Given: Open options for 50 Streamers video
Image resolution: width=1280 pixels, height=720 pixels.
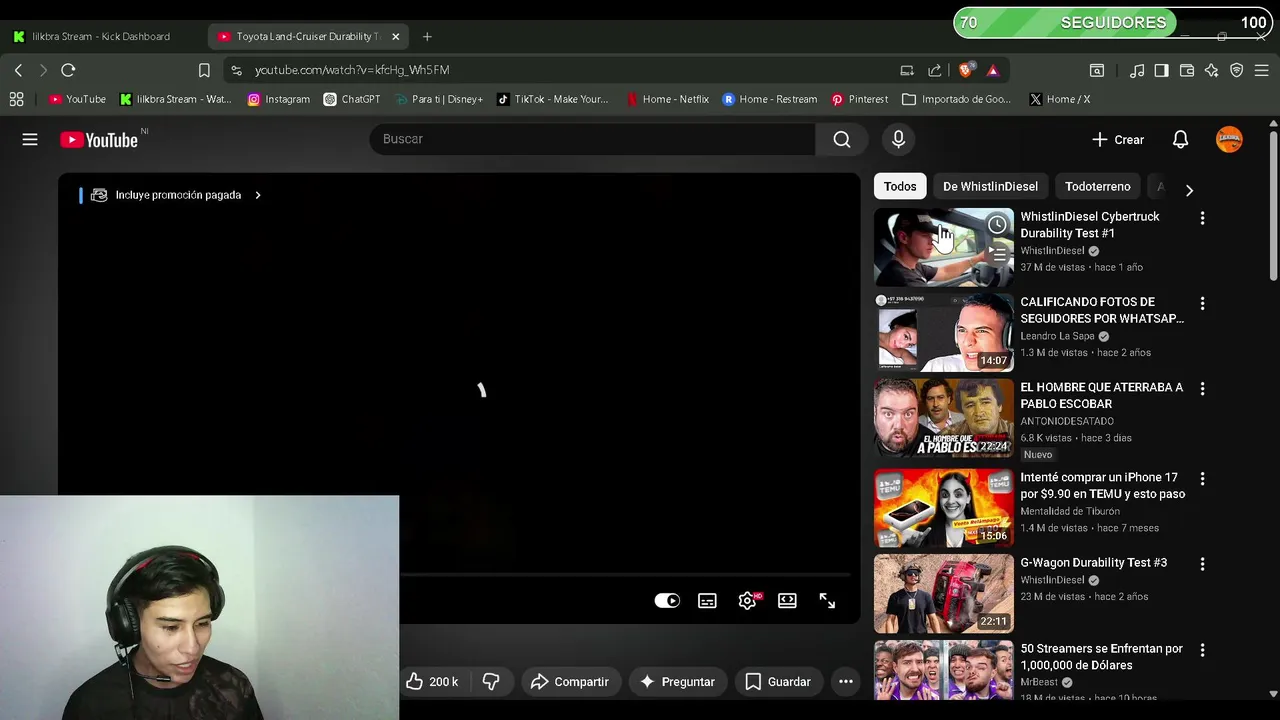Looking at the screenshot, I should click(x=1202, y=650).
